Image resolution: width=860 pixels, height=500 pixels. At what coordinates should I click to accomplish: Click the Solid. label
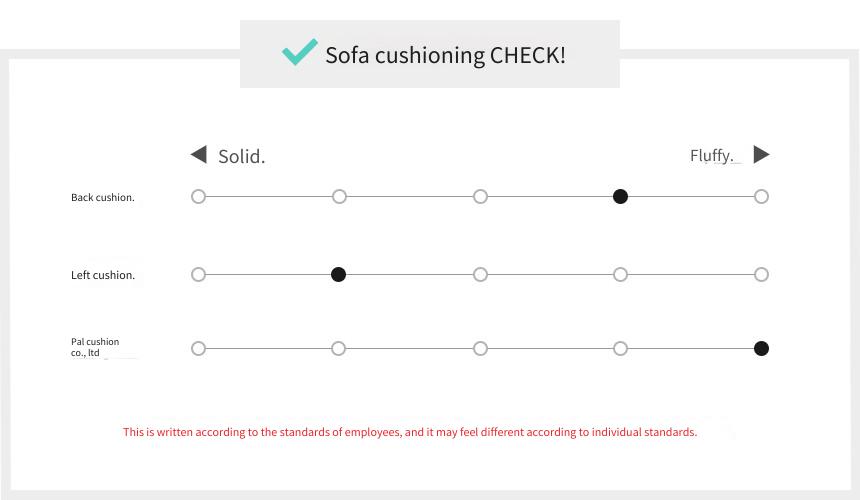pos(242,156)
